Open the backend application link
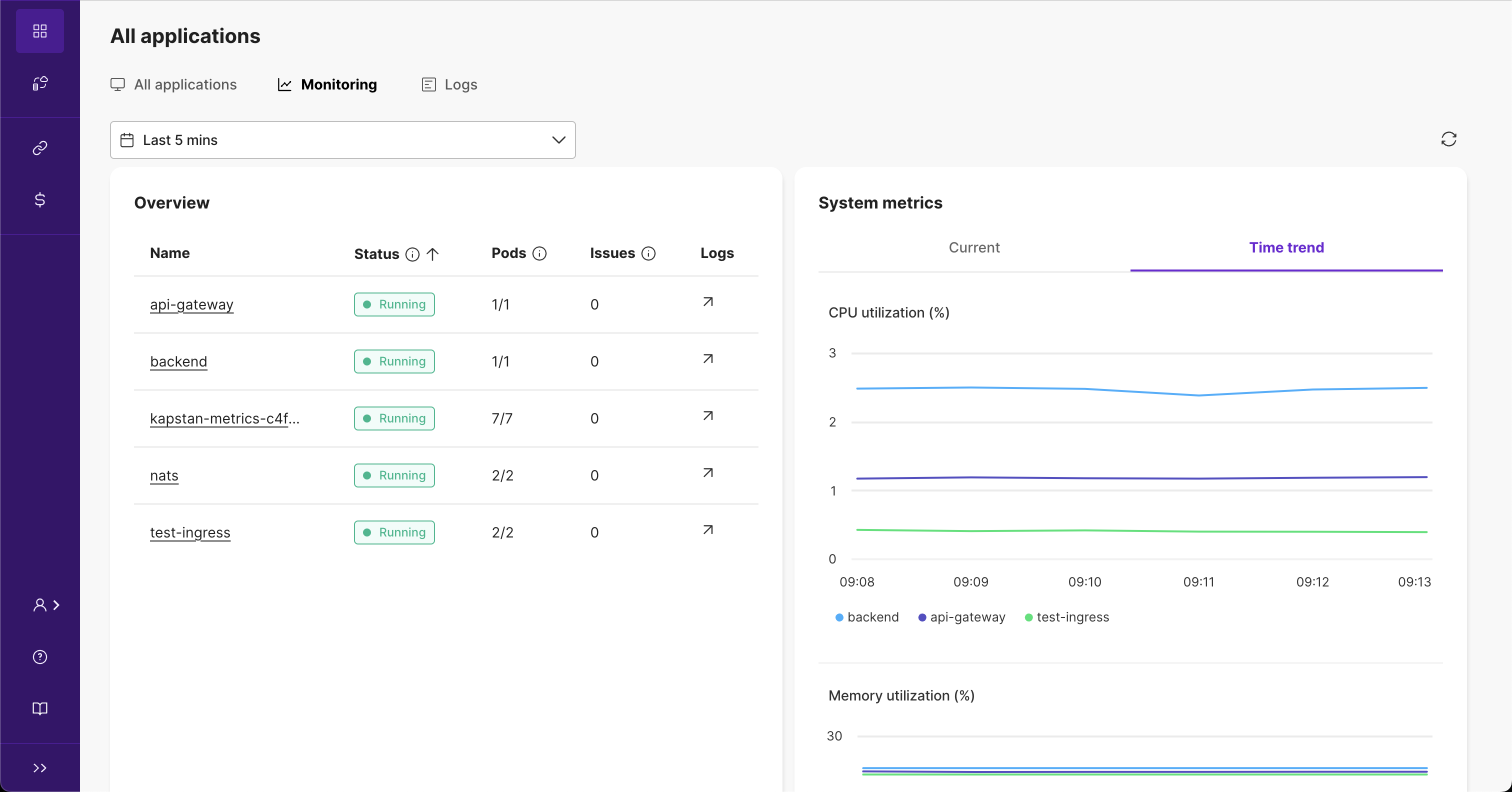 [x=178, y=361]
